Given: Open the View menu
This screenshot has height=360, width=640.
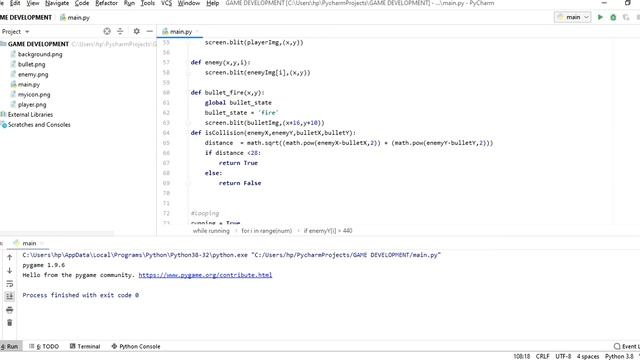Looking at the screenshot, I should pyautogui.click(x=33, y=3).
